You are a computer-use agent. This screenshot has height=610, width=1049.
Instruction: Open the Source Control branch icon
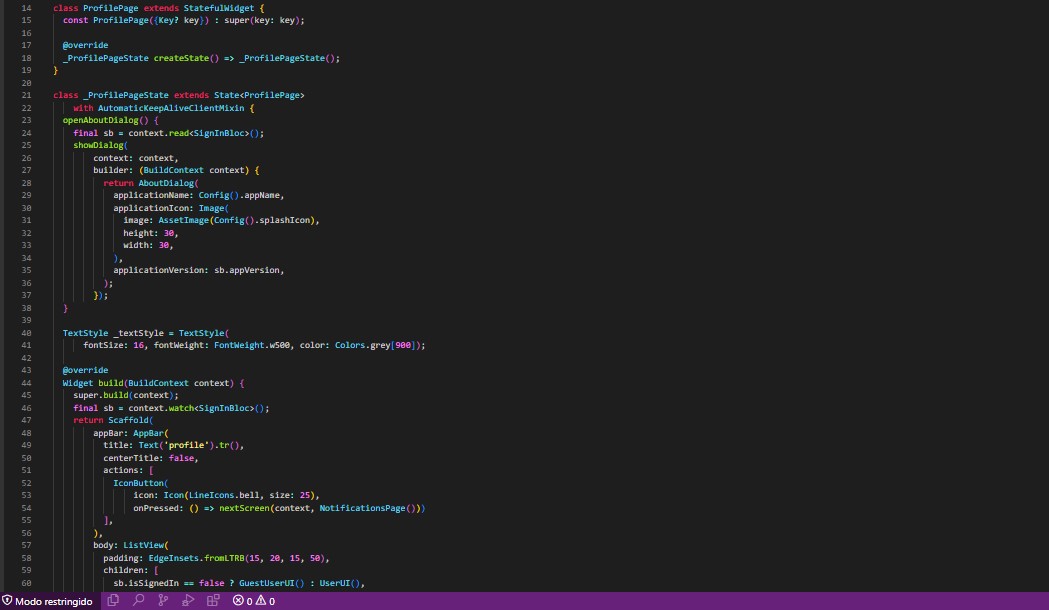163,601
